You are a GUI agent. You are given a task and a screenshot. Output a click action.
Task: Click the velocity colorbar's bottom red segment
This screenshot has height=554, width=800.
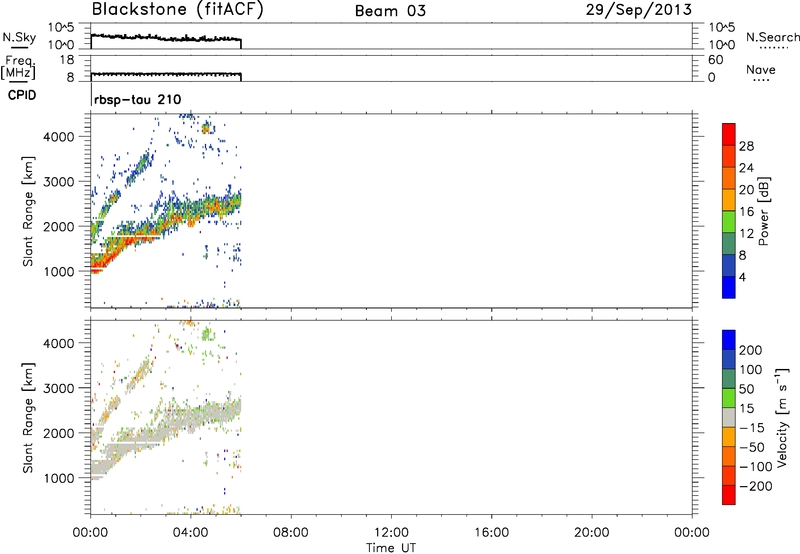click(x=729, y=495)
